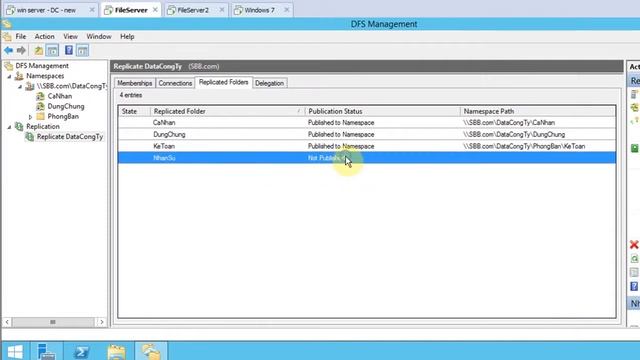
Task: Open the View menu
Action: (x=70, y=37)
